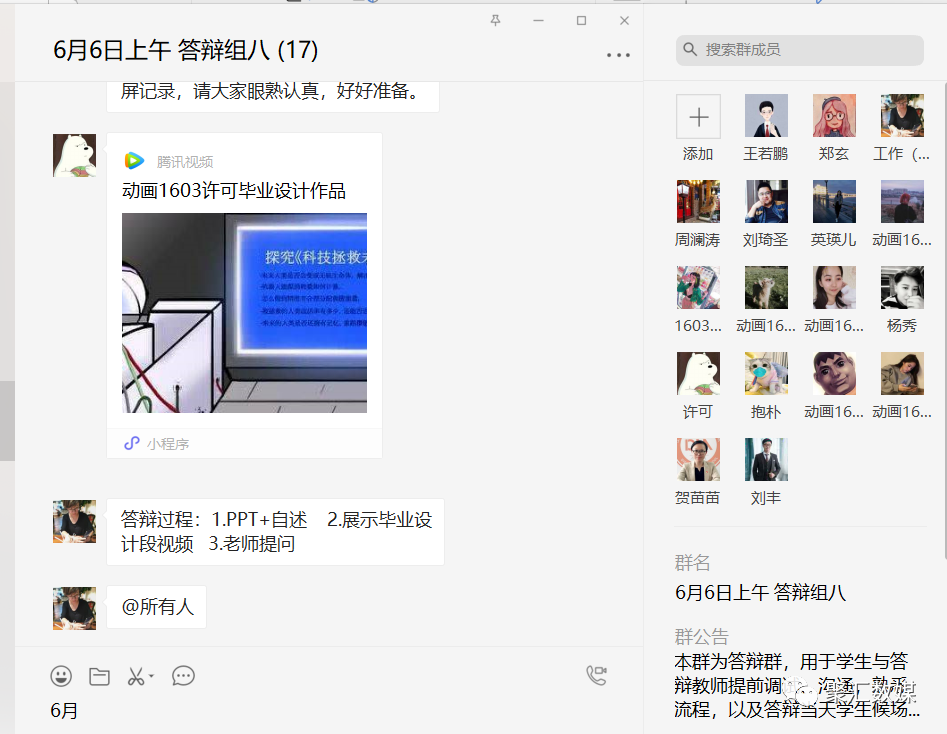
Task: Expand the screenshot options dropdown arrow
Action: click(152, 677)
